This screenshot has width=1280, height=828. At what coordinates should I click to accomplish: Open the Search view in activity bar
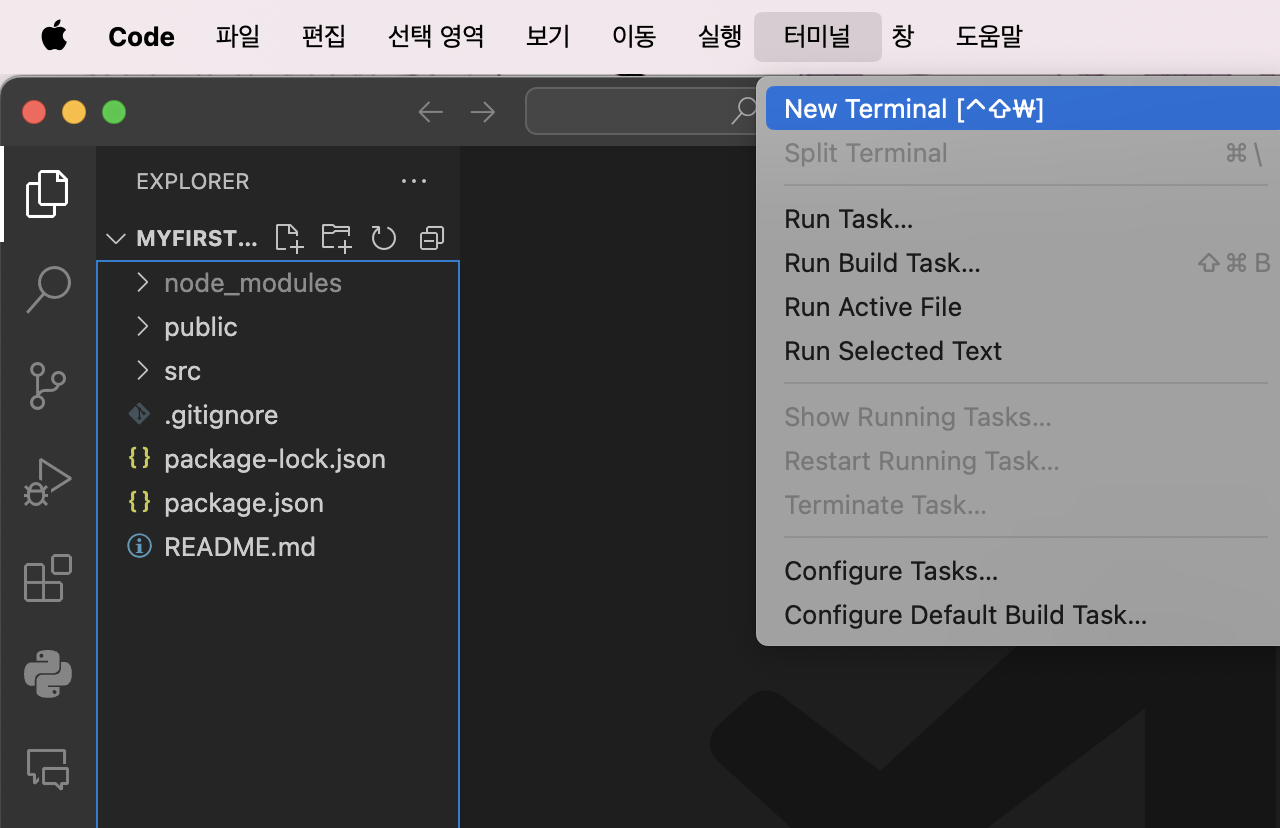pos(47,289)
